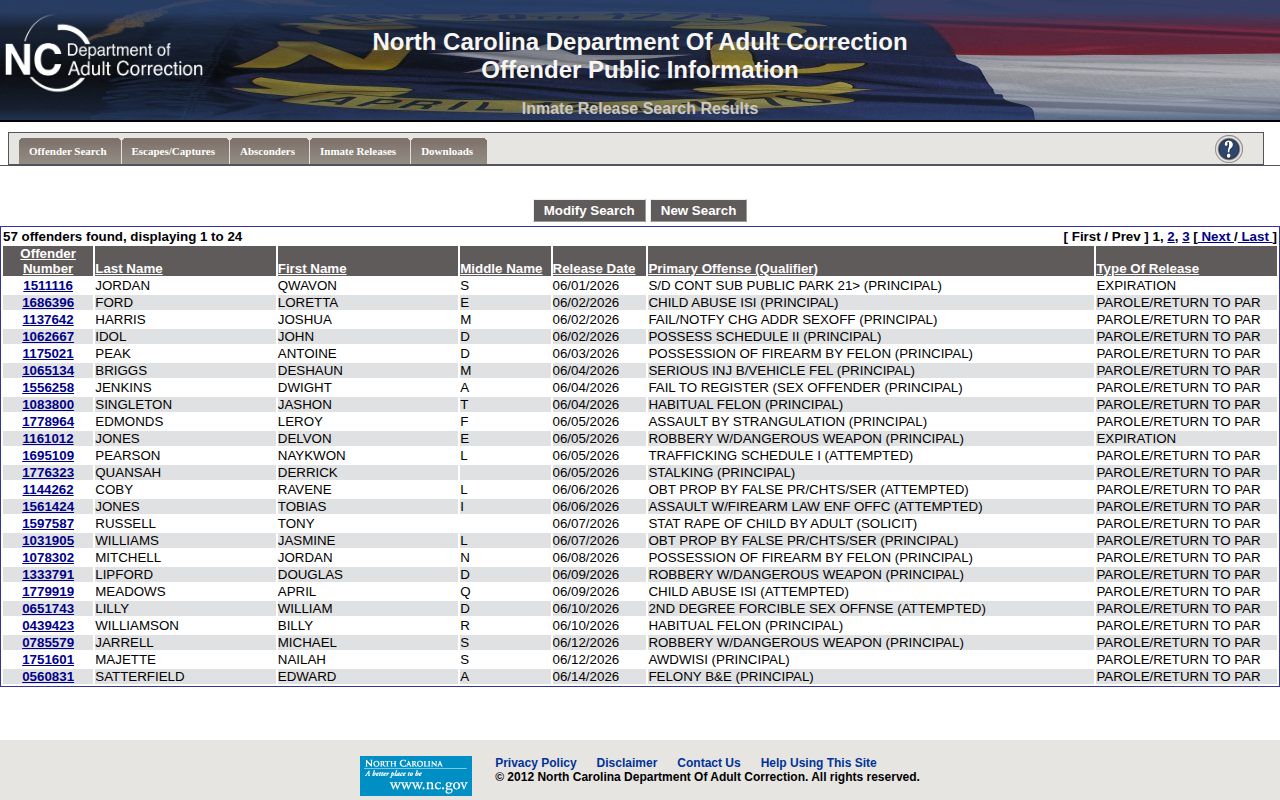Click the Next page link
Viewport: 1280px width, 800px height.
[x=1215, y=237]
